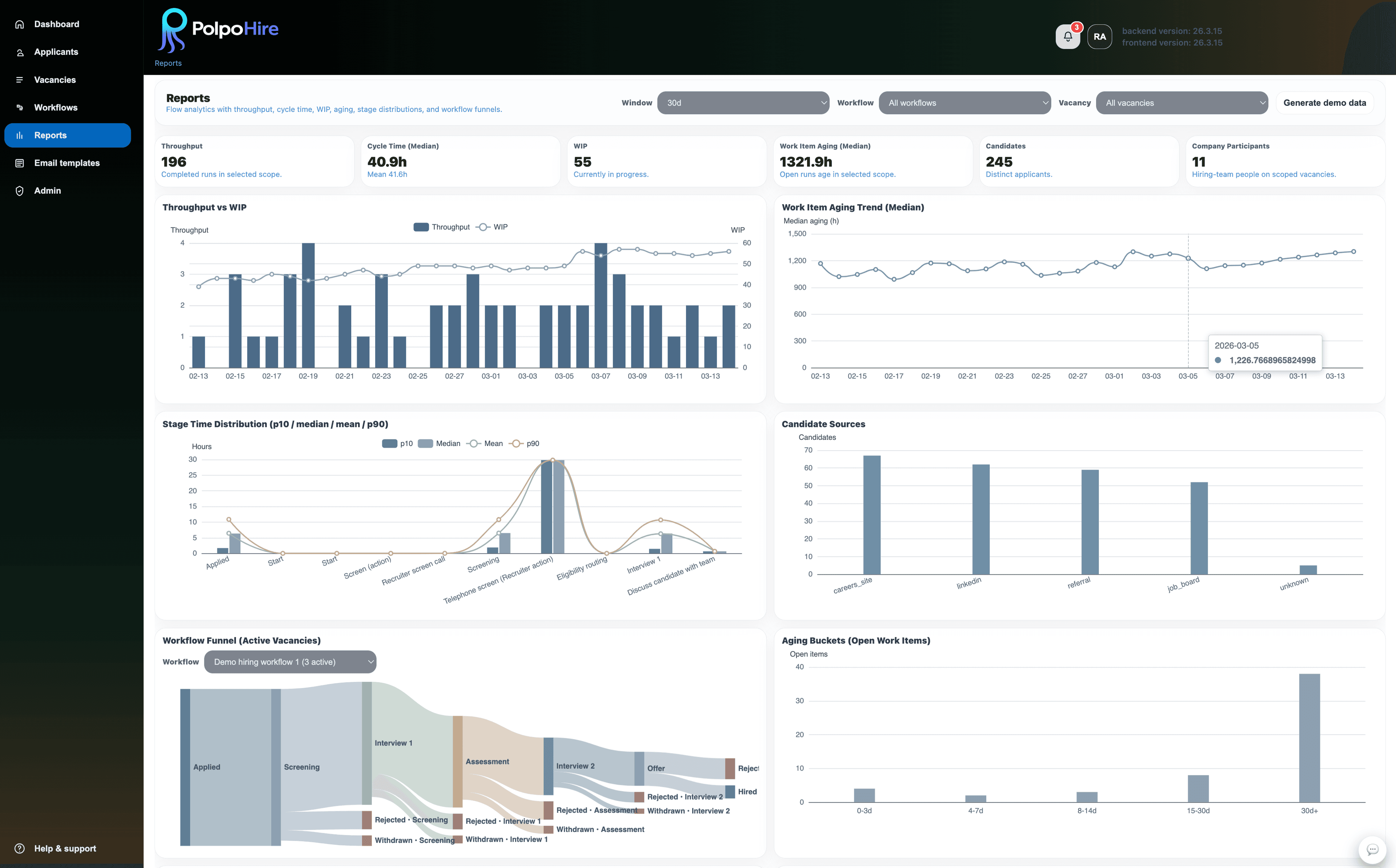Viewport: 1396px width, 868px height.
Task: Toggle the Median series in Stage Time chart
Action: point(440,443)
